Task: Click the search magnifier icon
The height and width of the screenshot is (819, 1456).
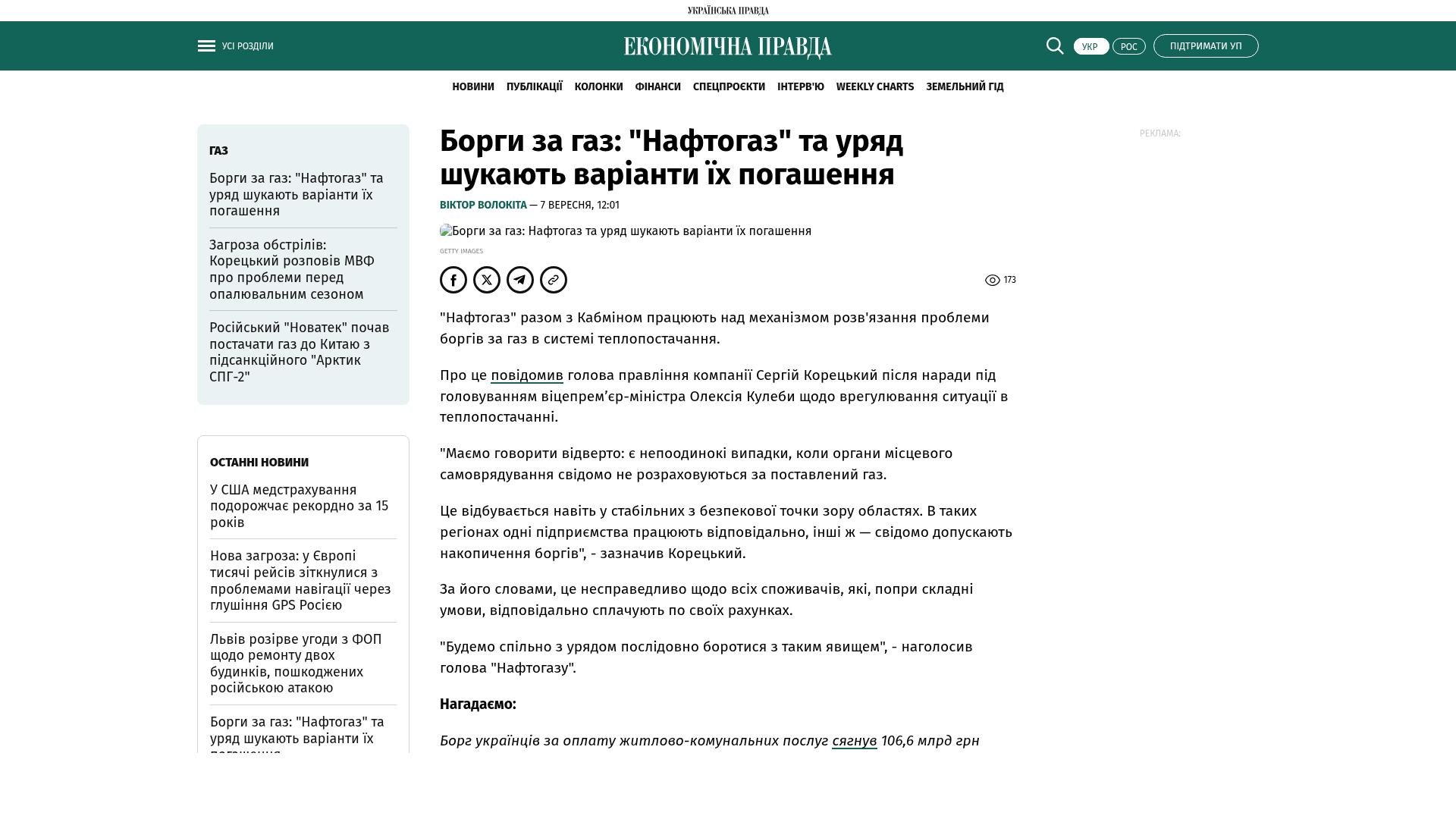Action: (1055, 46)
